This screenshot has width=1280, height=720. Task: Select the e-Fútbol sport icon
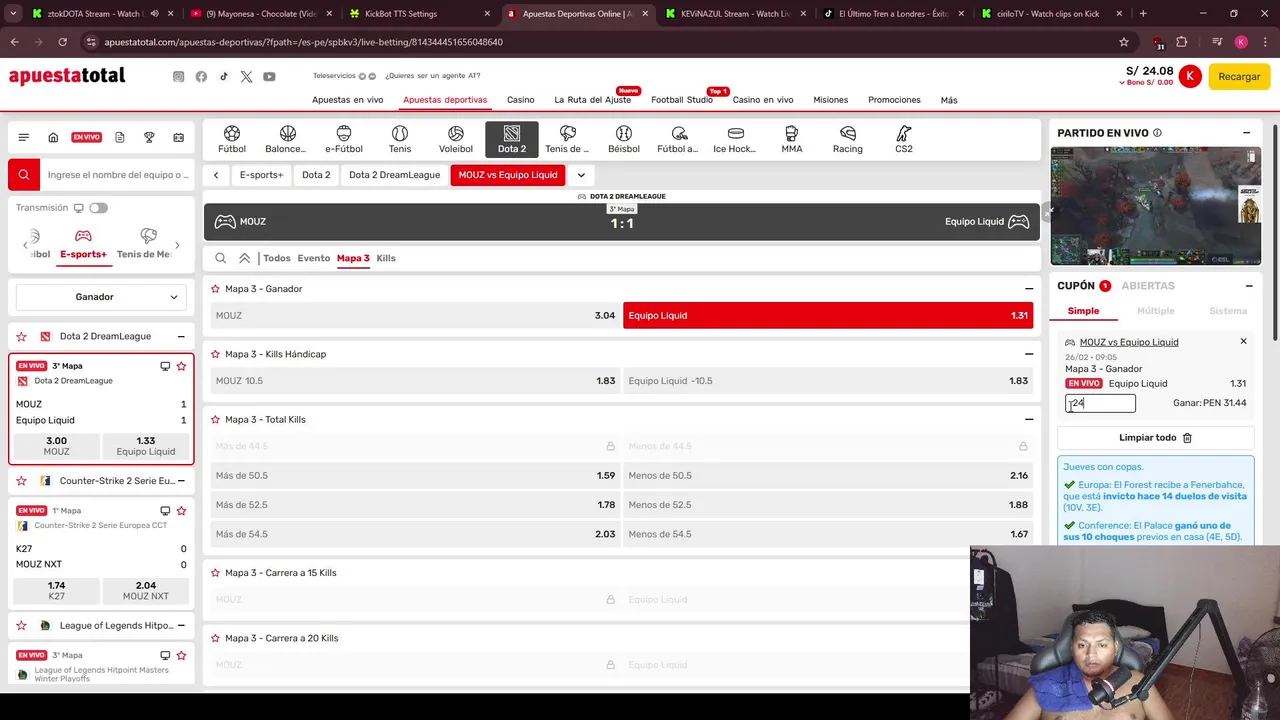point(344,139)
